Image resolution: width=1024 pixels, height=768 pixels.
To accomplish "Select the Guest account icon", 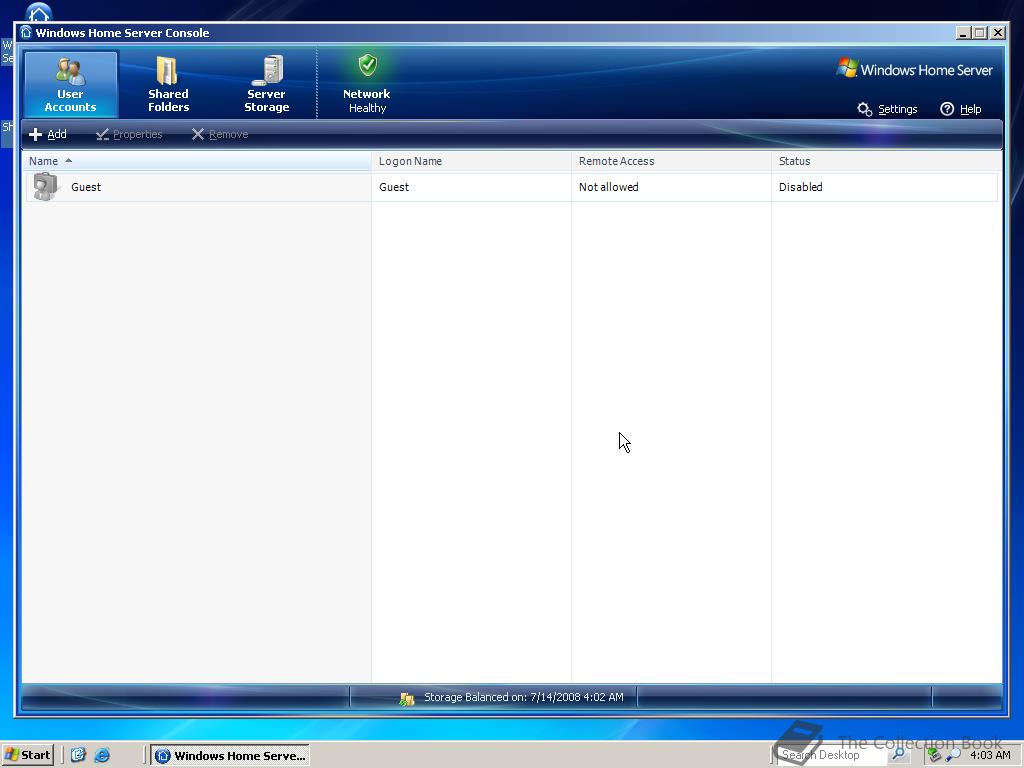I will pos(46,187).
